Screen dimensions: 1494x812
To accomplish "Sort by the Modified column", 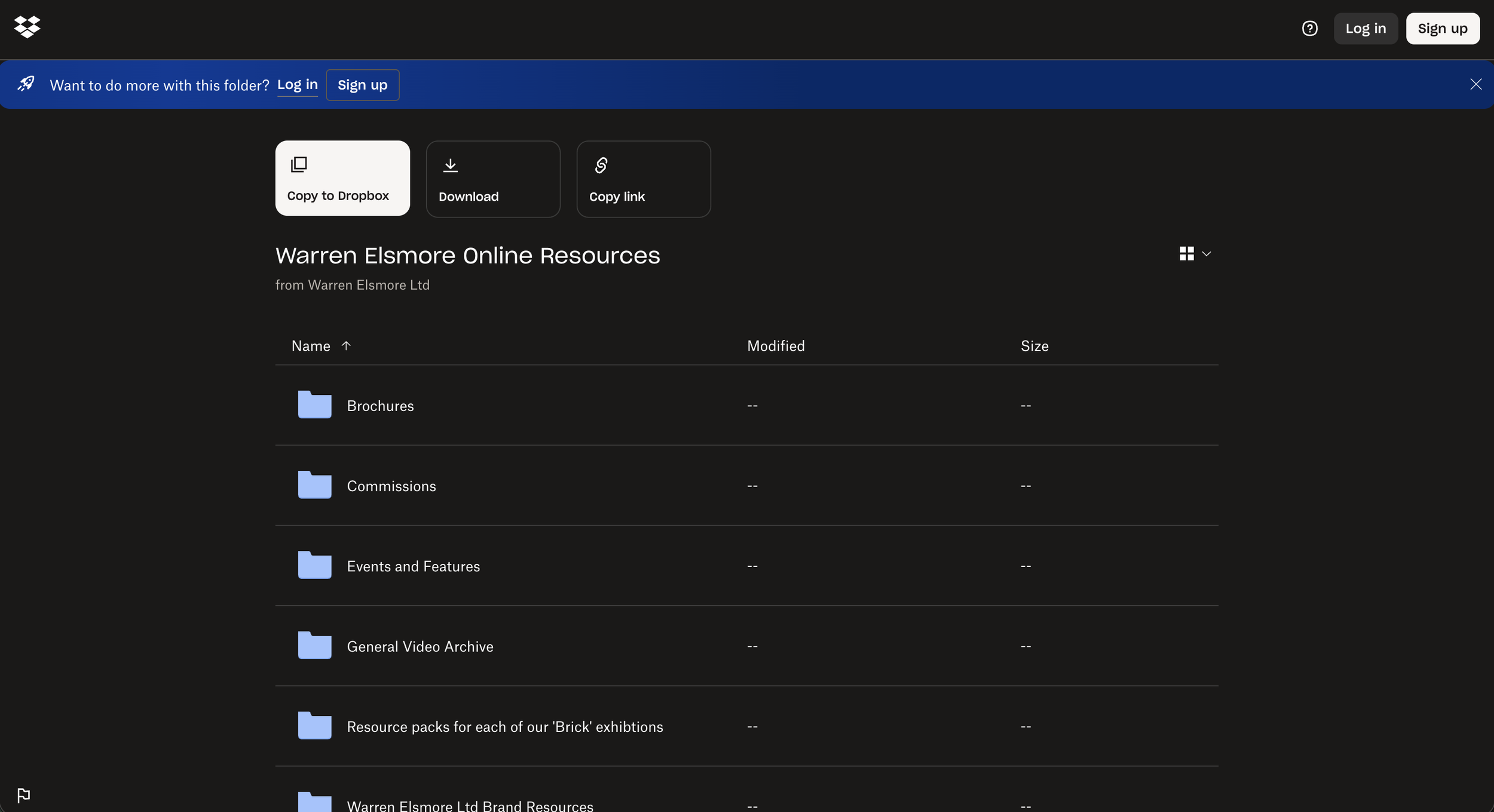I will click(x=776, y=346).
